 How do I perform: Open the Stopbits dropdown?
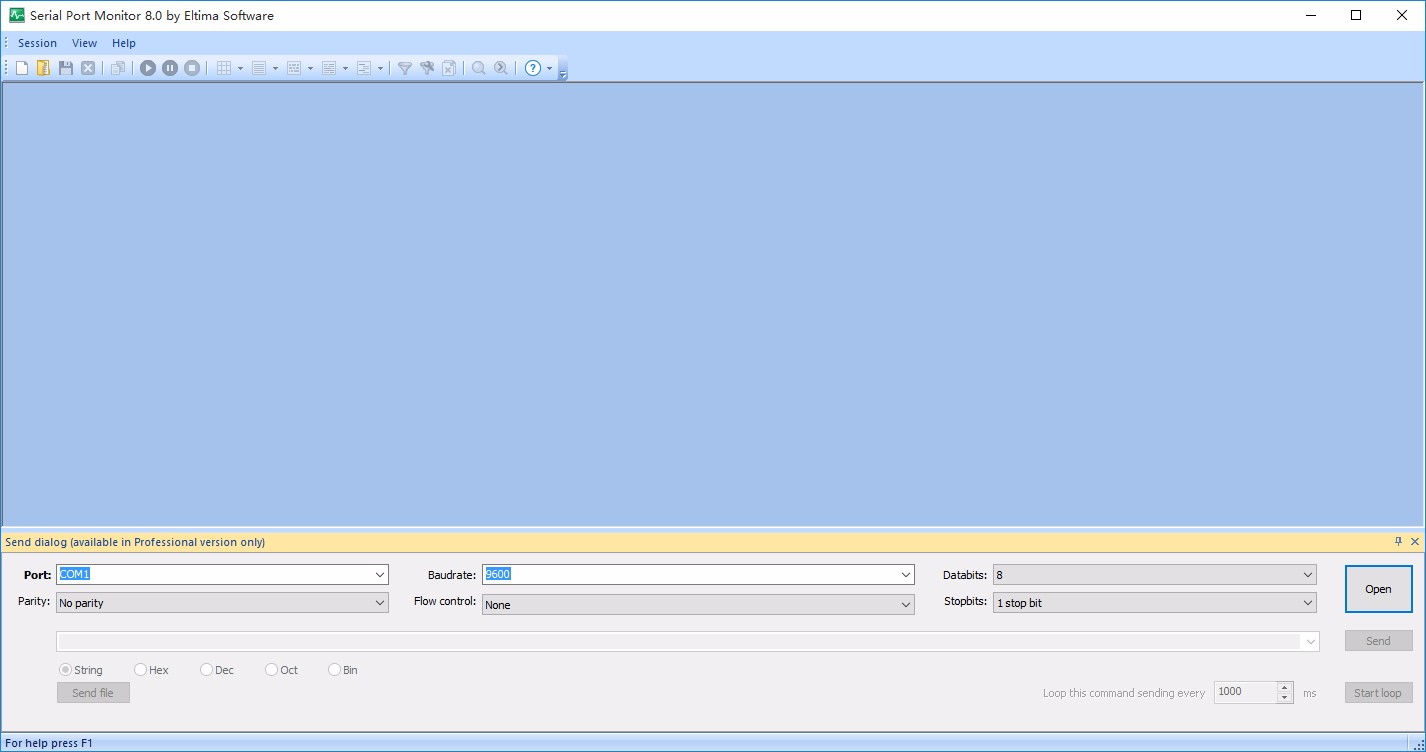(x=1307, y=602)
